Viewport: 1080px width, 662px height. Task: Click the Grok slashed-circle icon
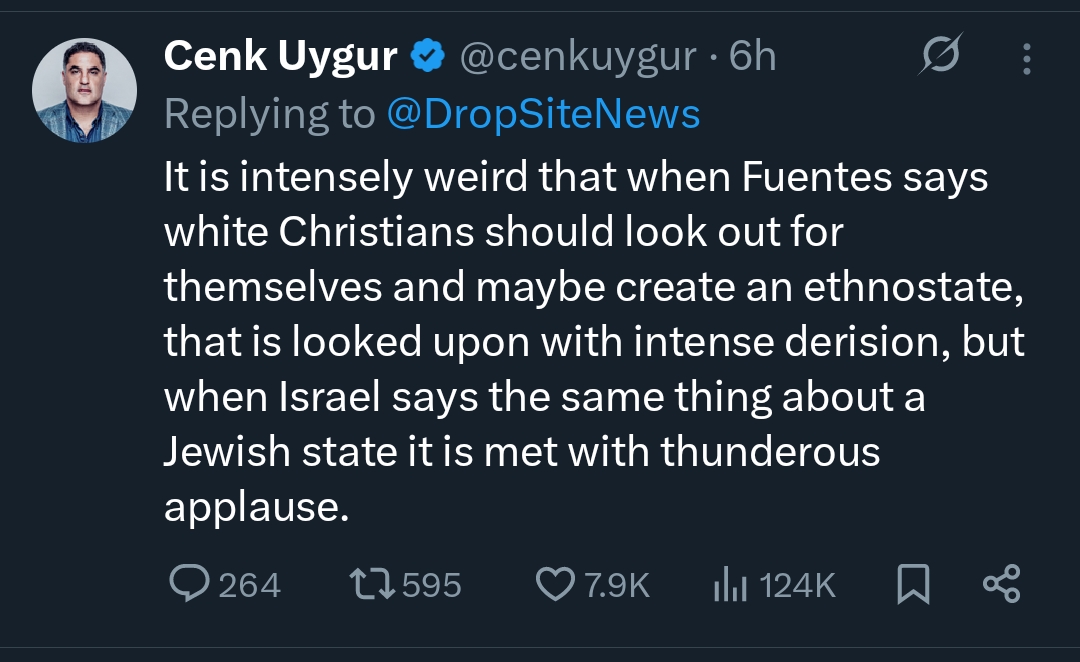[940, 57]
